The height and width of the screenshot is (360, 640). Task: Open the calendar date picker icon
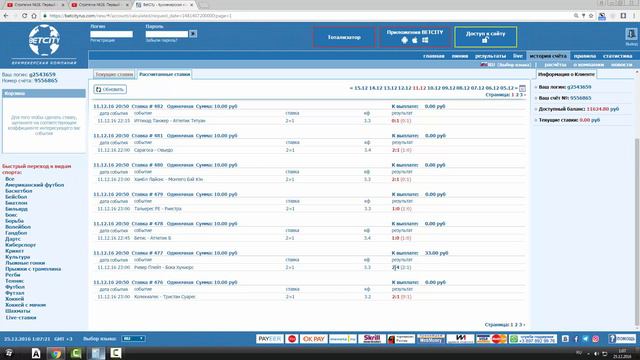click(522, 88)
